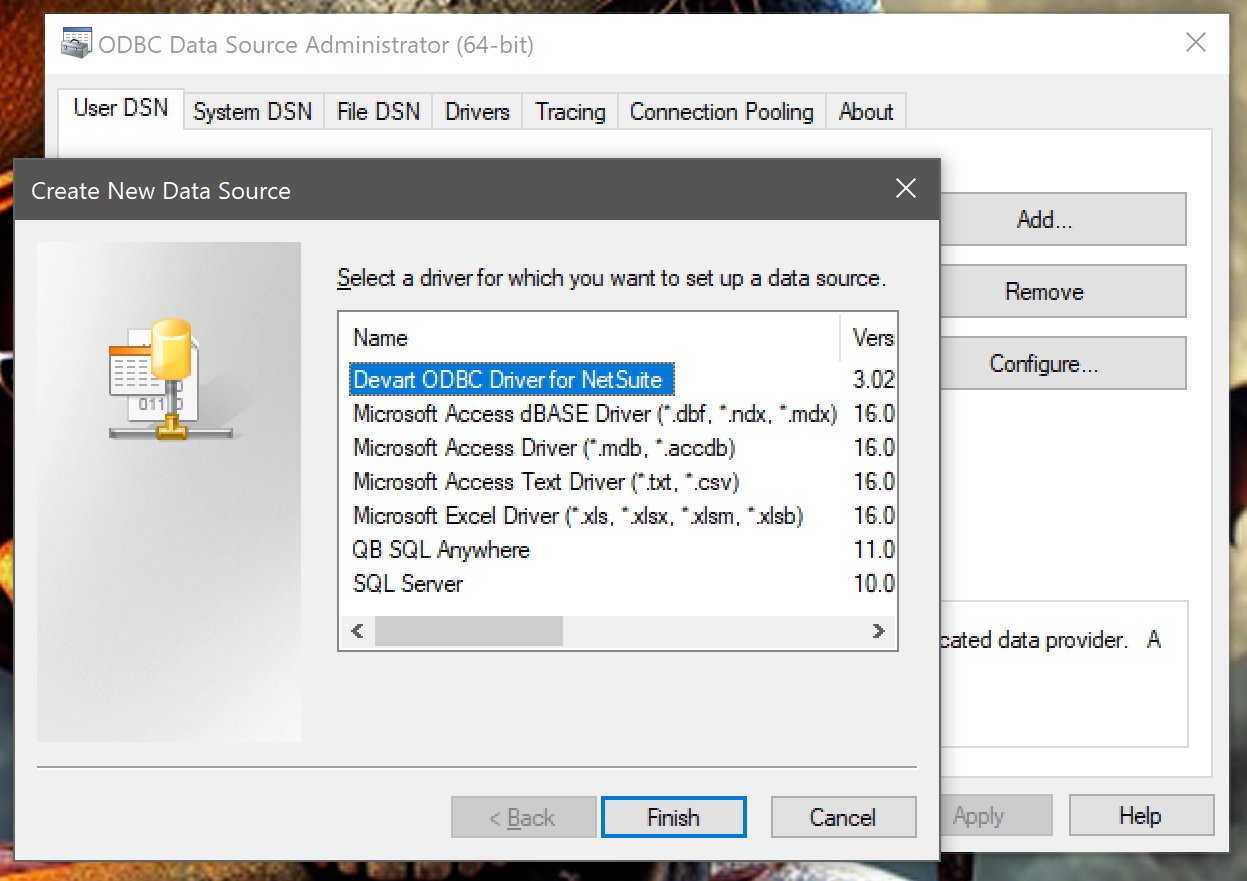
Task: Open the File DSN tab
Action: coord(379,112)
